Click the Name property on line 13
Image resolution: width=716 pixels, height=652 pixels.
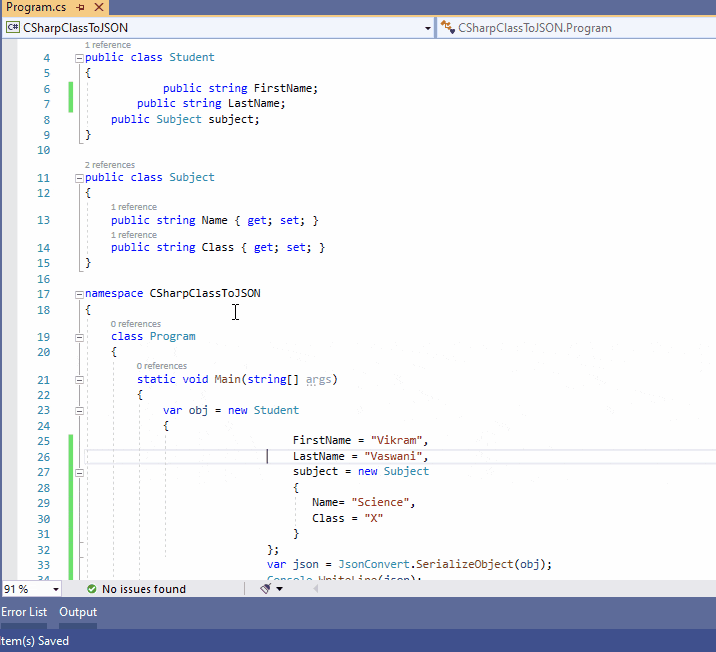(215, 220)
